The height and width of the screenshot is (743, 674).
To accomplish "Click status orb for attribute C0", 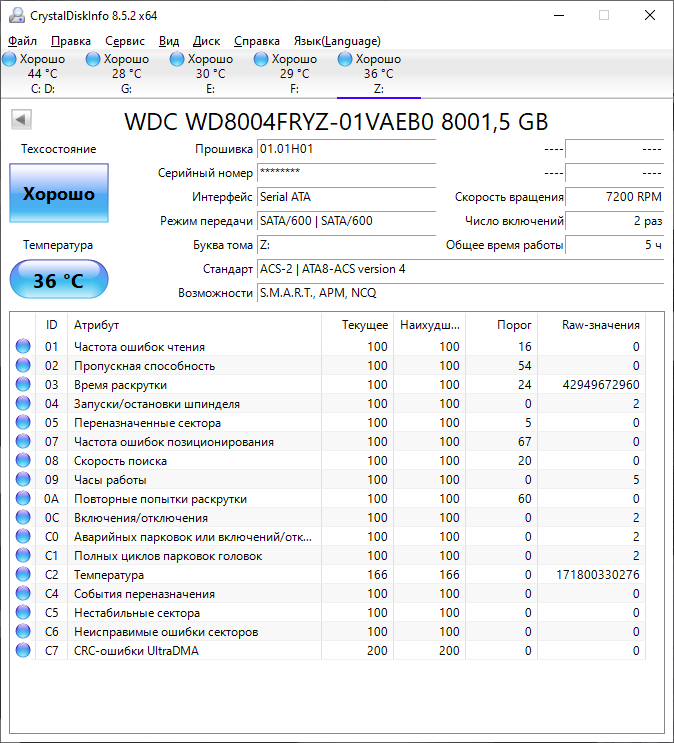I will pyautogui.click(x=23, y=536).
